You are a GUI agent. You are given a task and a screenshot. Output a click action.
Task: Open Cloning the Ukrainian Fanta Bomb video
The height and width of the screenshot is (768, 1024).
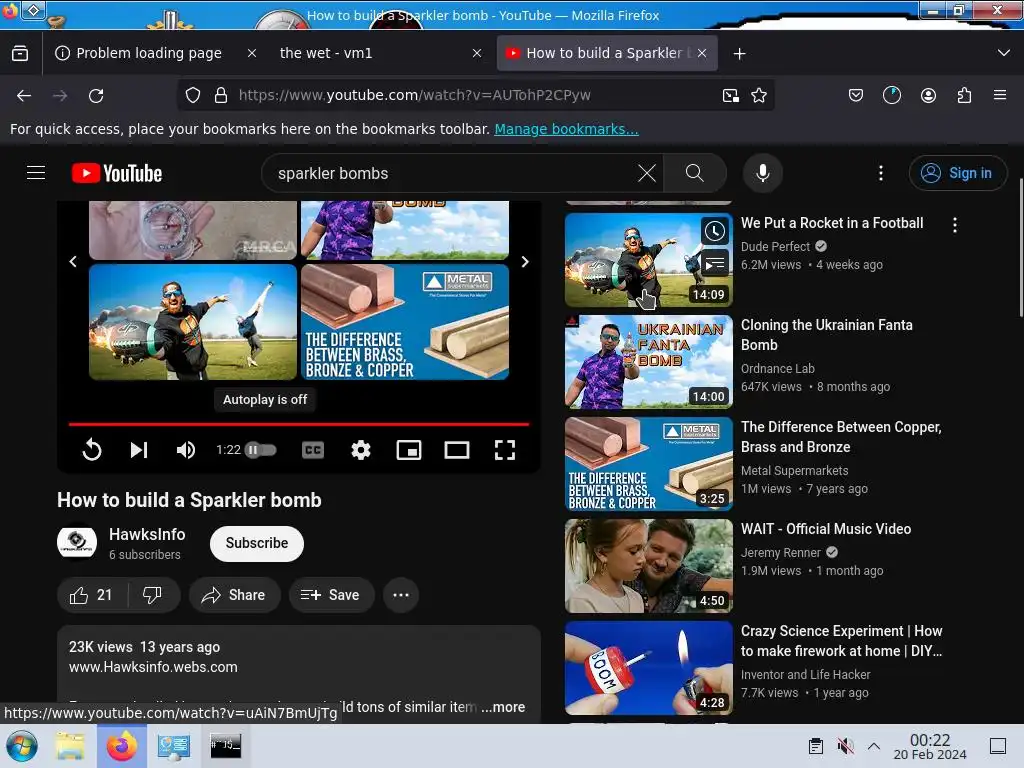826,335
